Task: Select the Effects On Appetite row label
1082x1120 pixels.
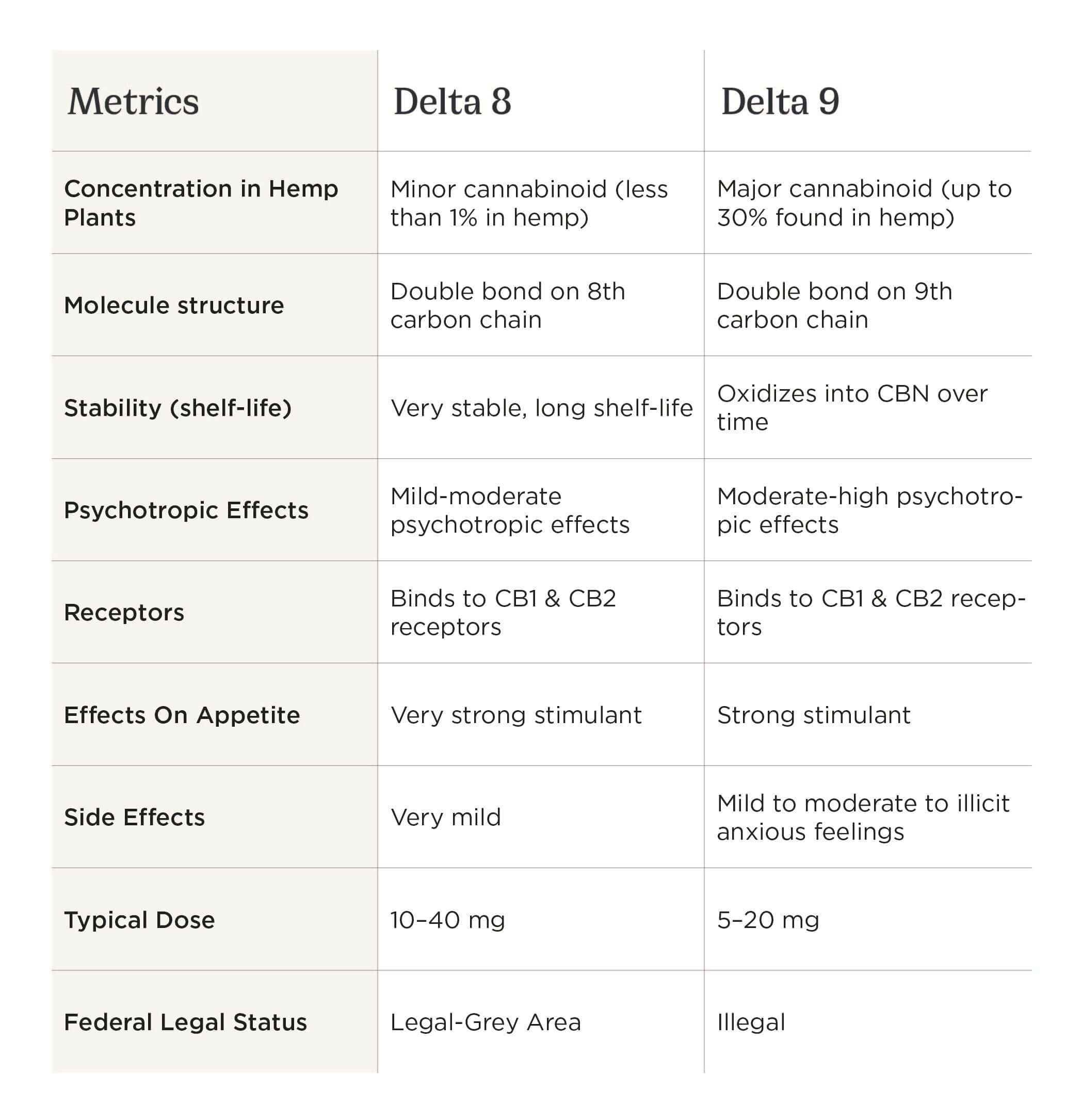Action: (182, 715)
